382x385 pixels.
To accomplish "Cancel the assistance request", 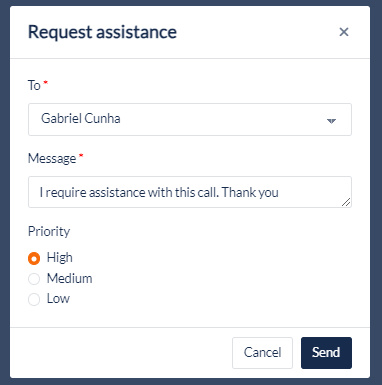I will coord(262,353).
